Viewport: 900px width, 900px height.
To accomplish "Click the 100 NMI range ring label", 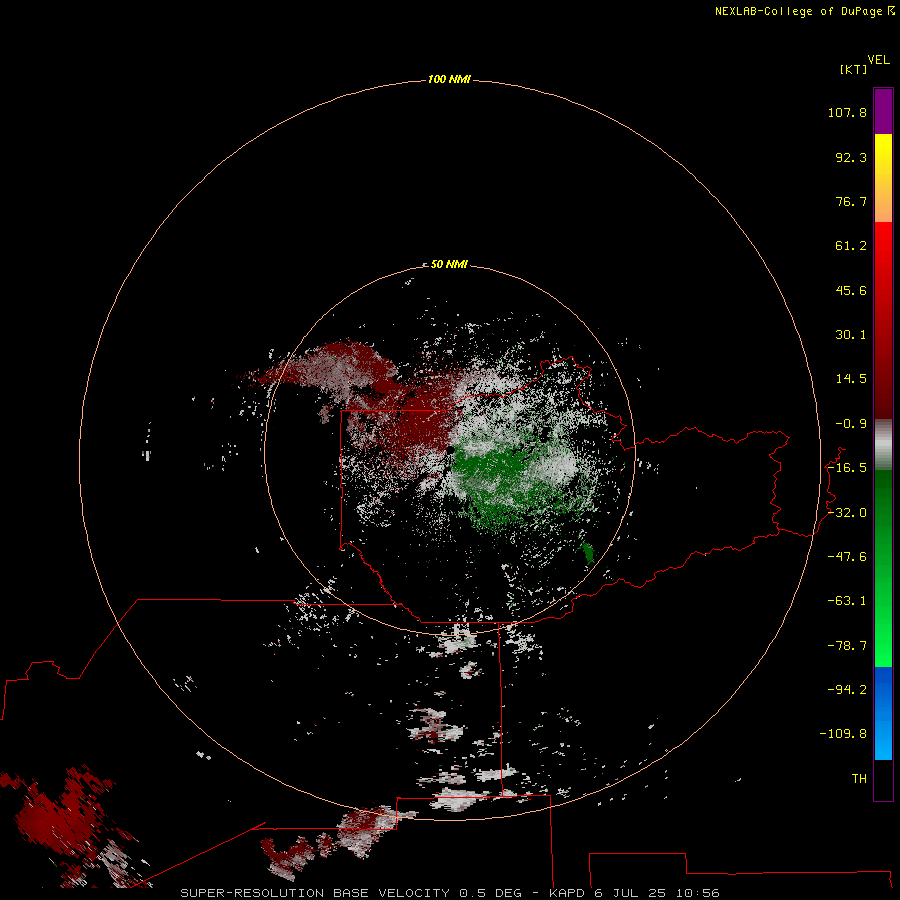I will point(449,79).
